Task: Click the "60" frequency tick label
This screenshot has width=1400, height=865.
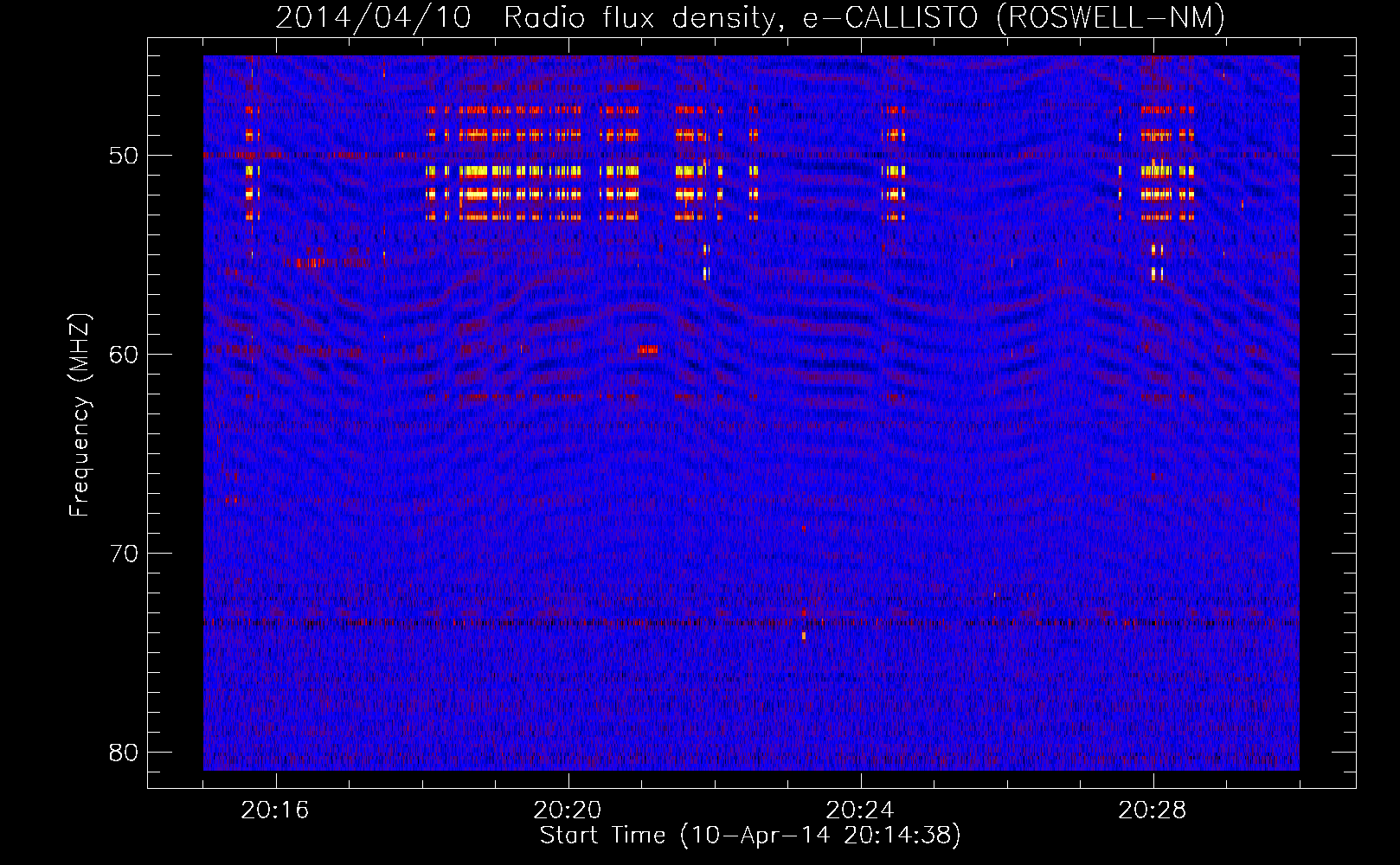Action: (x=124, y=355)
